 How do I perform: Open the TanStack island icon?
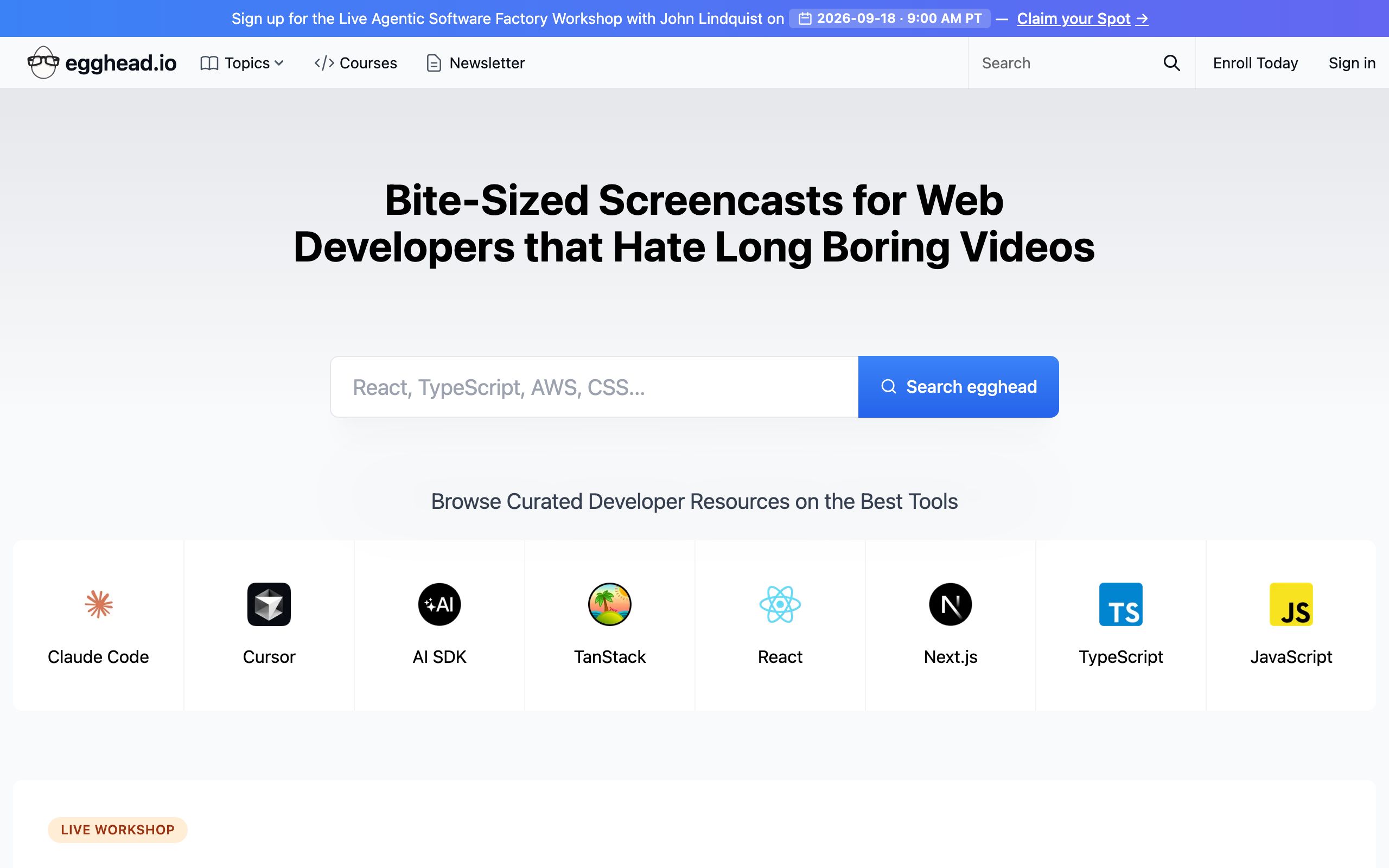coord(609,604)
